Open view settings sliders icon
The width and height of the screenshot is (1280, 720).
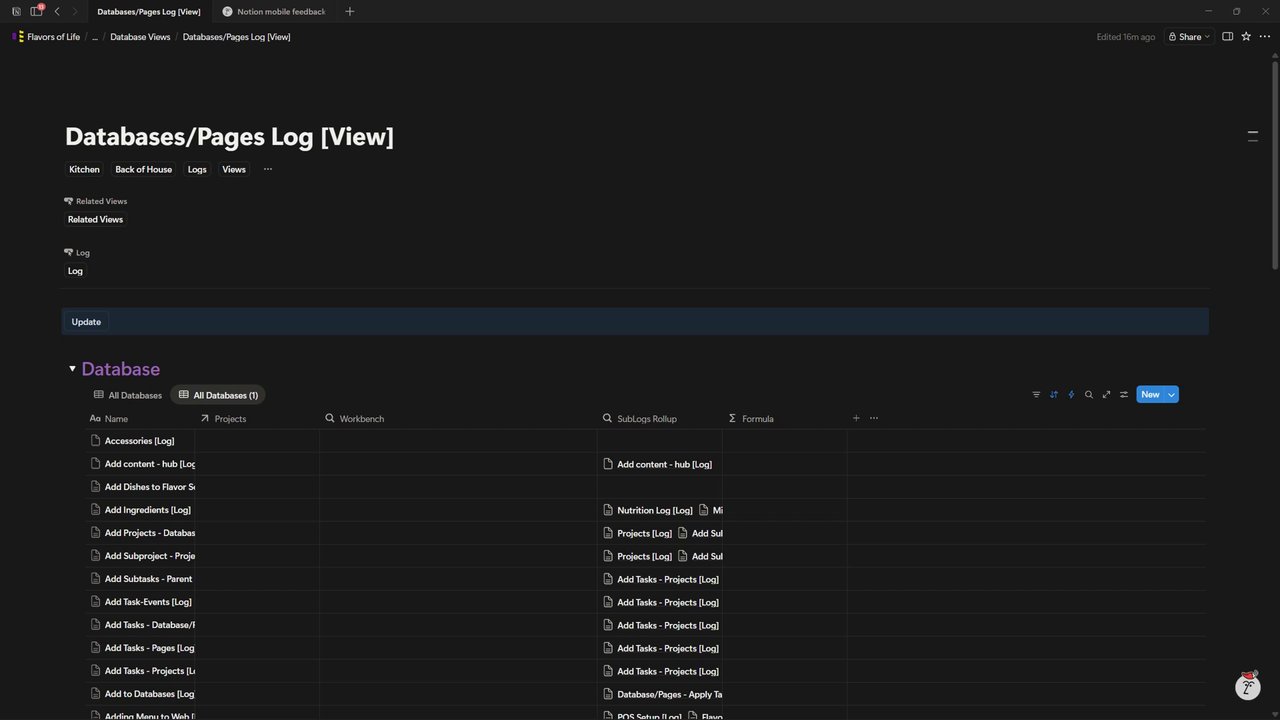point(1124,395)
